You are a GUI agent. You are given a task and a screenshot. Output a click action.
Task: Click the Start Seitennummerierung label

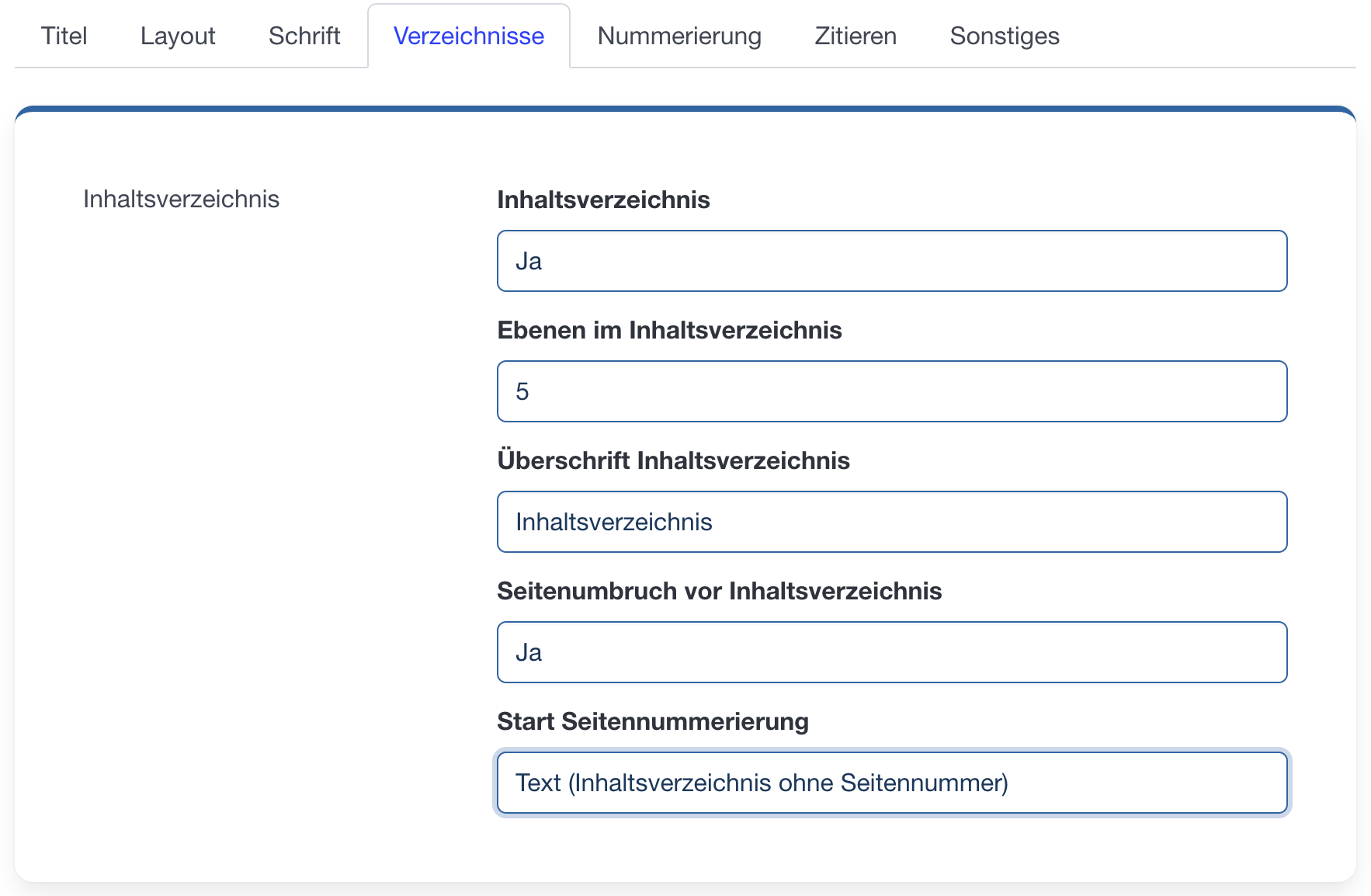[653, 721]
